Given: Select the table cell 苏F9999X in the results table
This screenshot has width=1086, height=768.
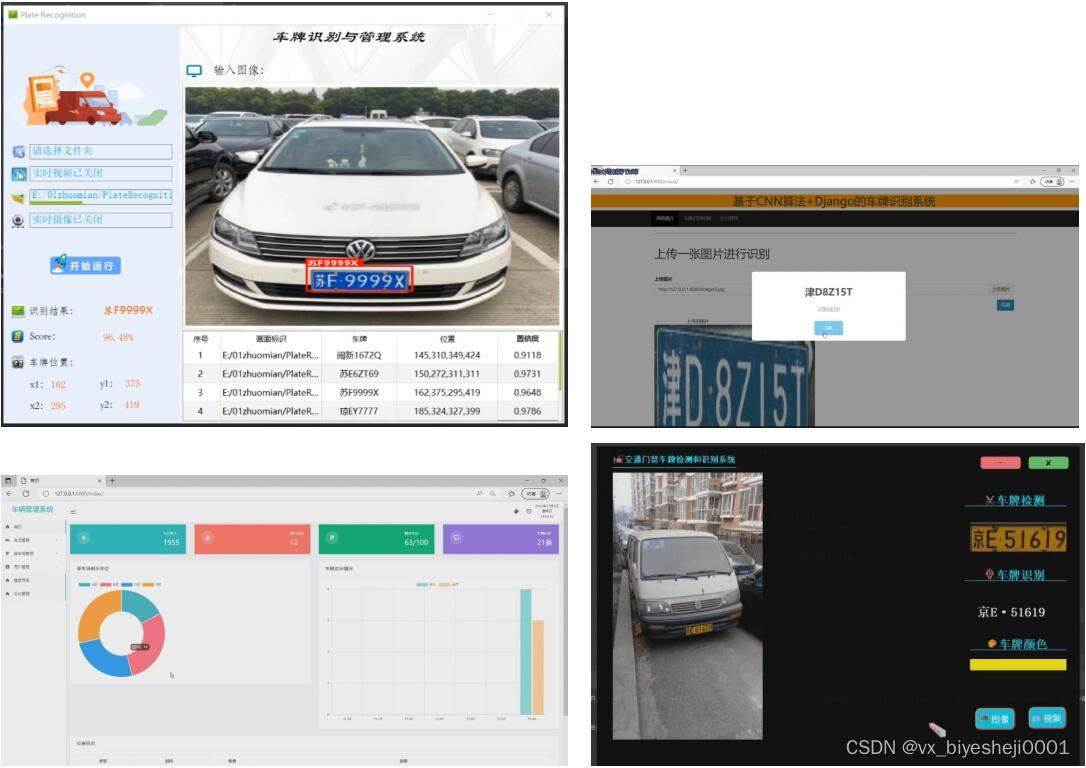Looking at the screenshot, I should click(359, 393).
